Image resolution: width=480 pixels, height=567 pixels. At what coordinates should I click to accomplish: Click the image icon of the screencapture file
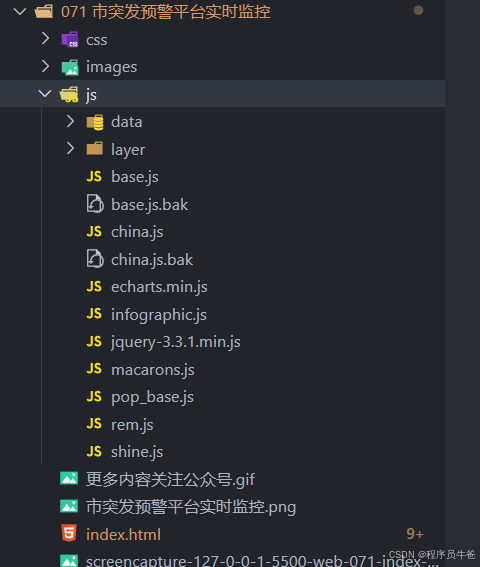click(x=69, y=560)
